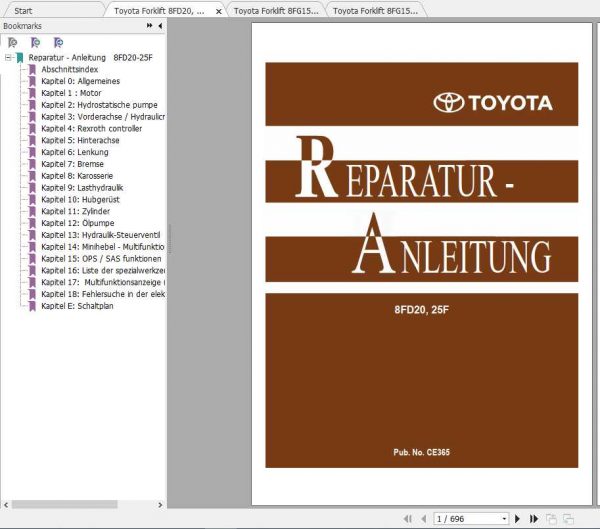
Task: Click the second bookmark toolbar icon
Action: [36, 42]
